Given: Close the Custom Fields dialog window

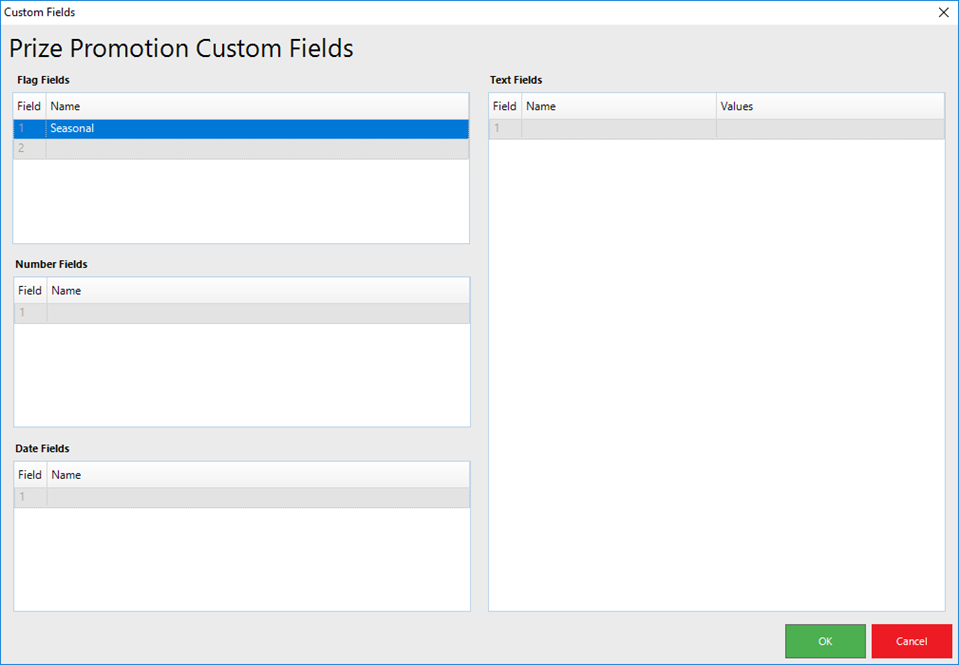Looking at the screenshot, I should (943, 12).
